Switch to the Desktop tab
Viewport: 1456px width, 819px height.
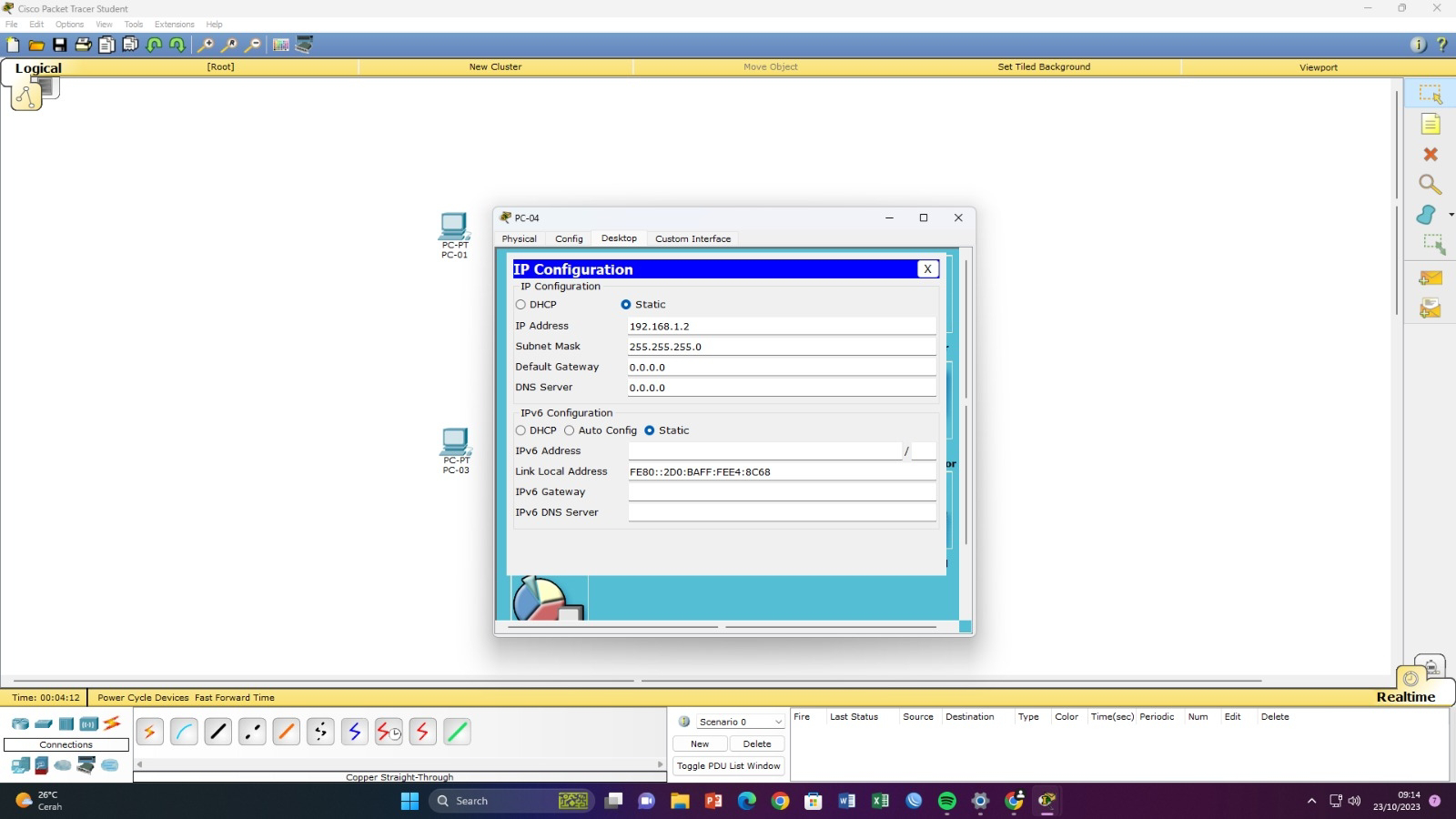click(x=619, y=238)
